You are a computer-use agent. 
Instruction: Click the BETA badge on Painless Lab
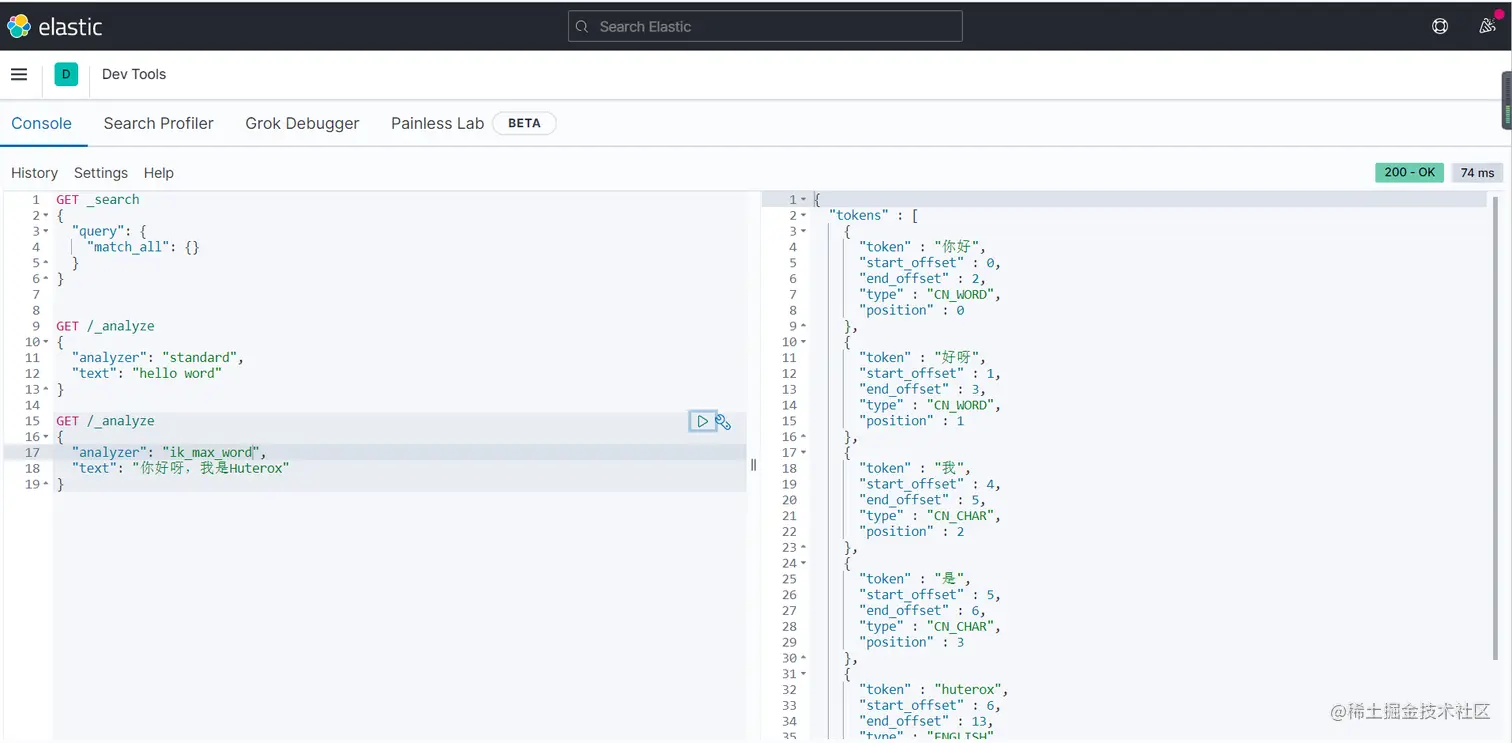tap(524, 123)
